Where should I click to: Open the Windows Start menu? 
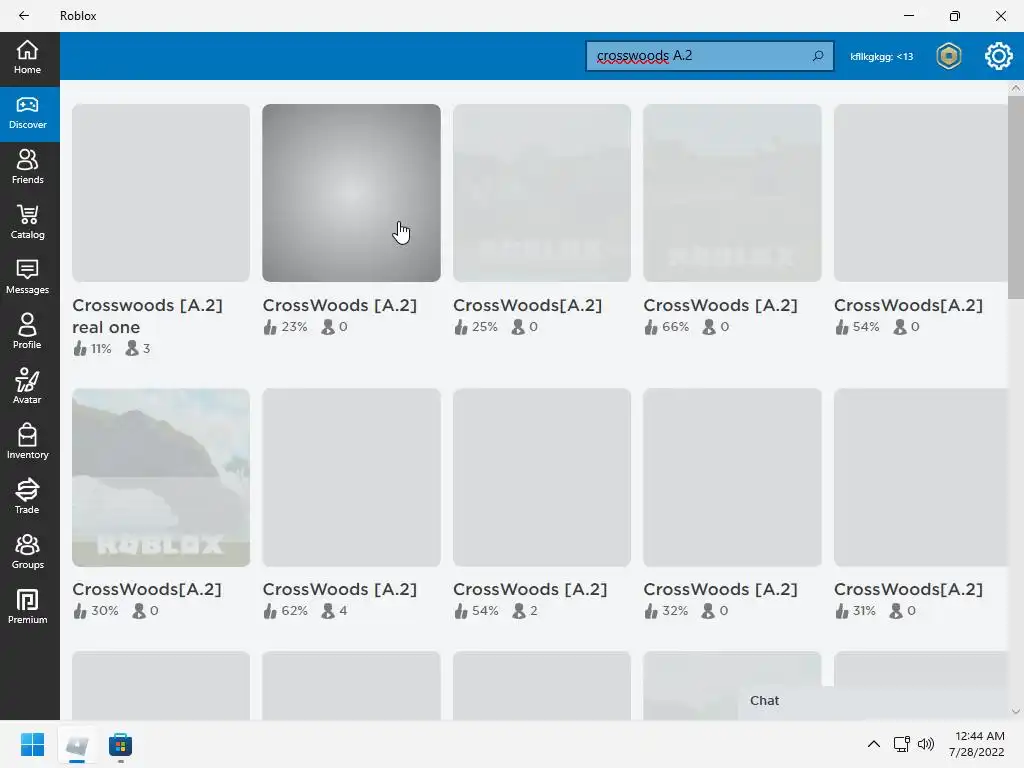point(32,744)
